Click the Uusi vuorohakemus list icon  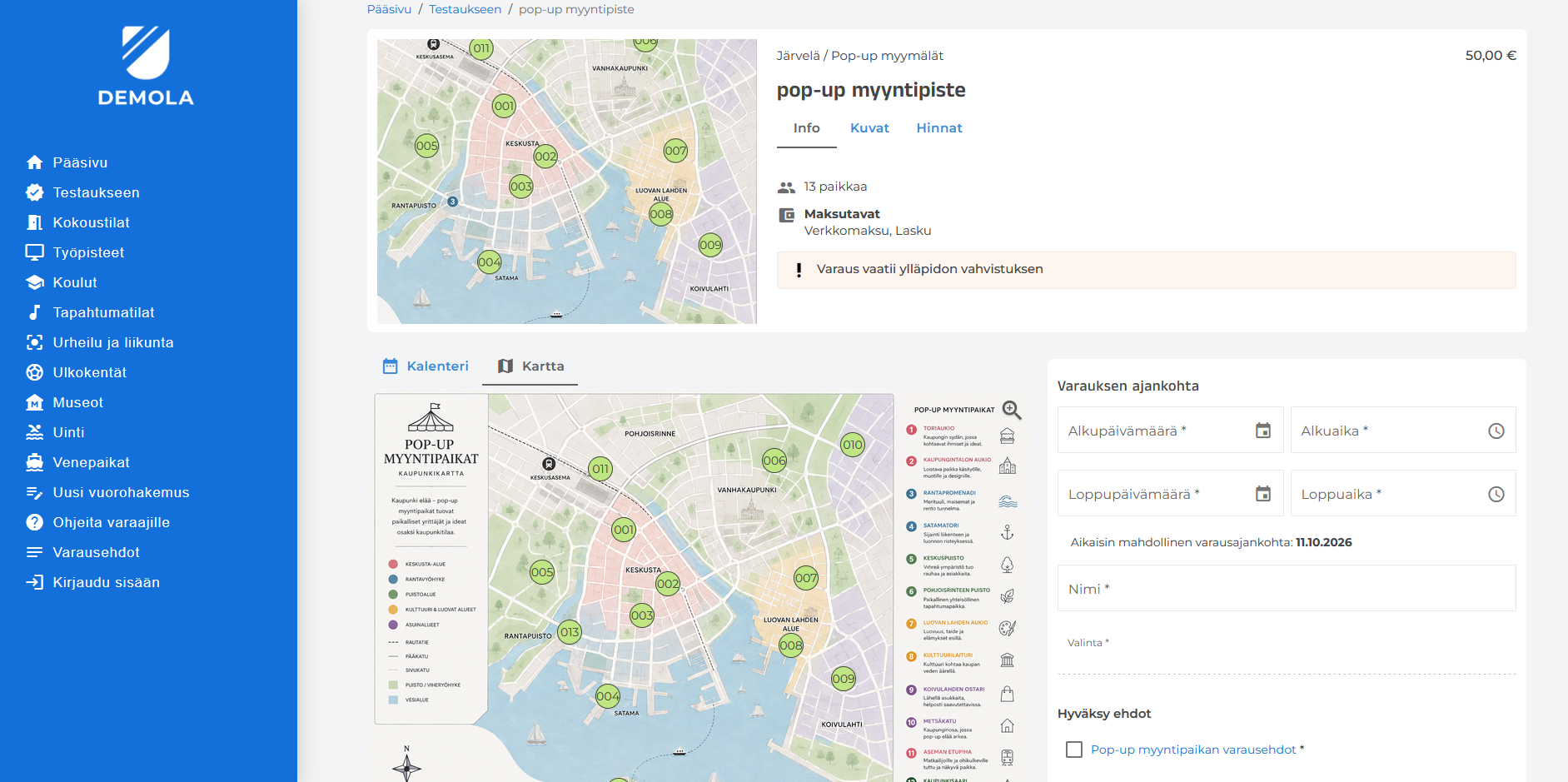pyautogui.click(x=34, y=492)
